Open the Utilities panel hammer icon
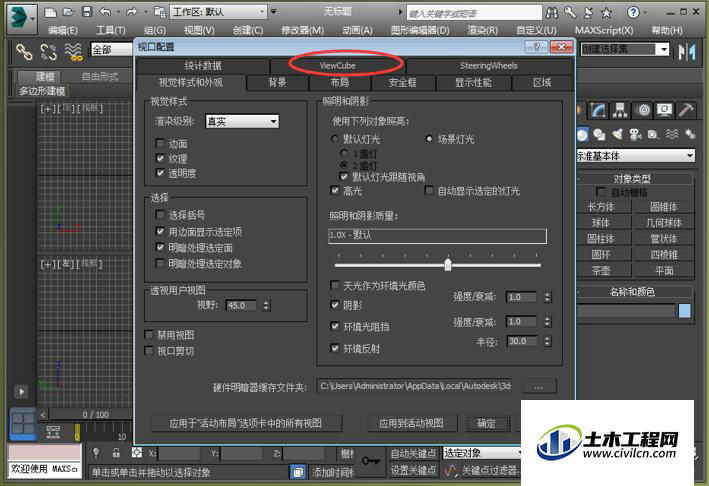709x486 pixels. click(x=686, y=110)
